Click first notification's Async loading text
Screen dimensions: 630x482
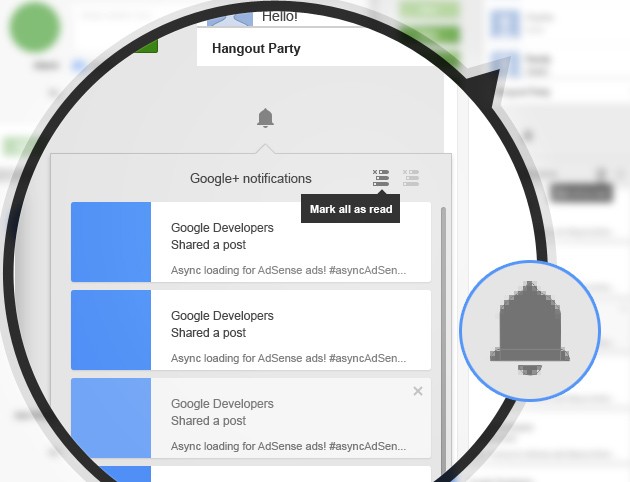point(288,270)
